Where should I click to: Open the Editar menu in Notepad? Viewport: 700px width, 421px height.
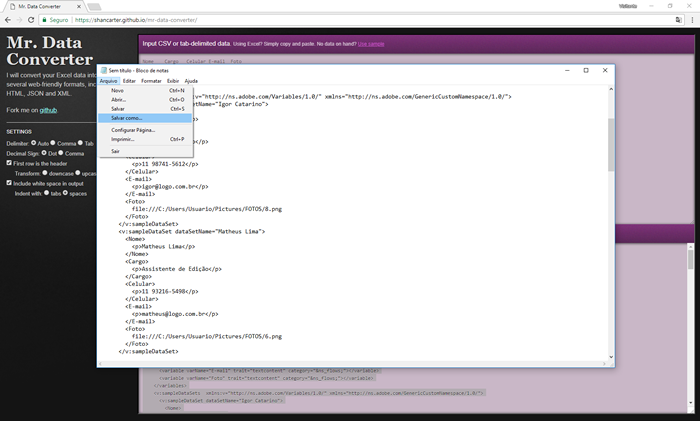129,81
